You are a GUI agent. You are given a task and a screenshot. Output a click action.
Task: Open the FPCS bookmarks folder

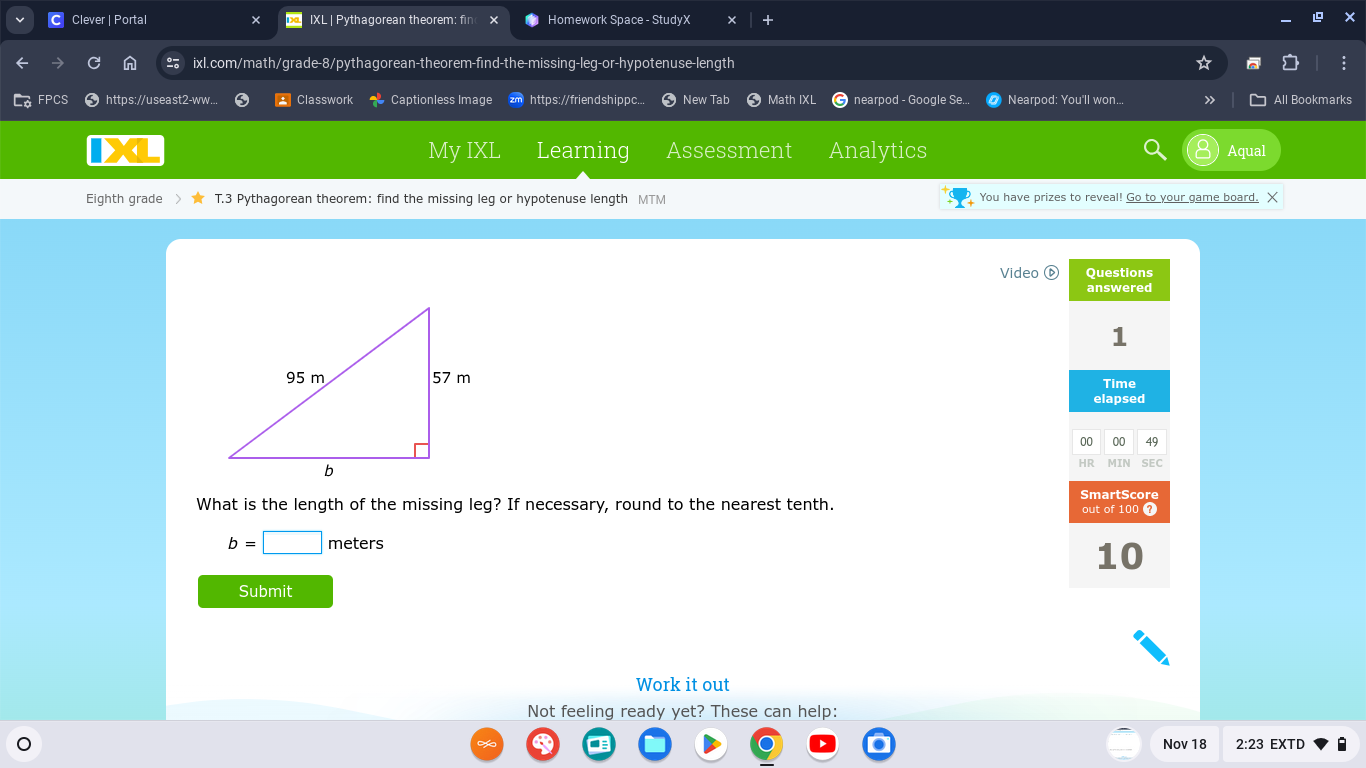coord(41,100)
